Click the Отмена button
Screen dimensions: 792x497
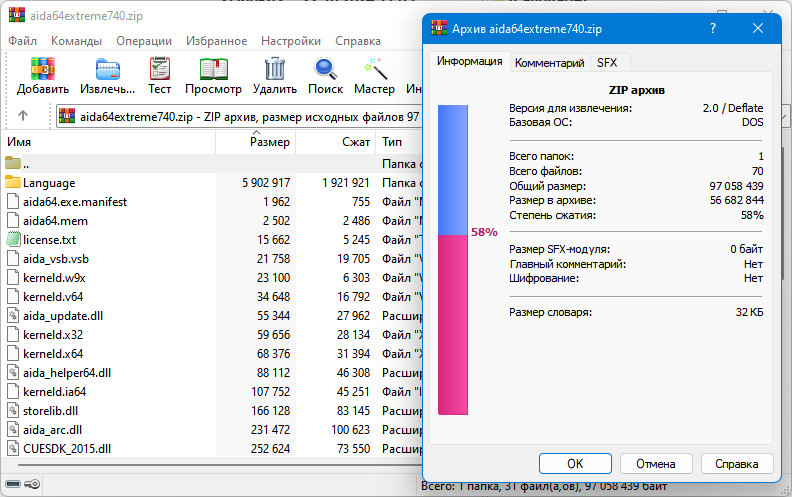(x=655, y=463)
